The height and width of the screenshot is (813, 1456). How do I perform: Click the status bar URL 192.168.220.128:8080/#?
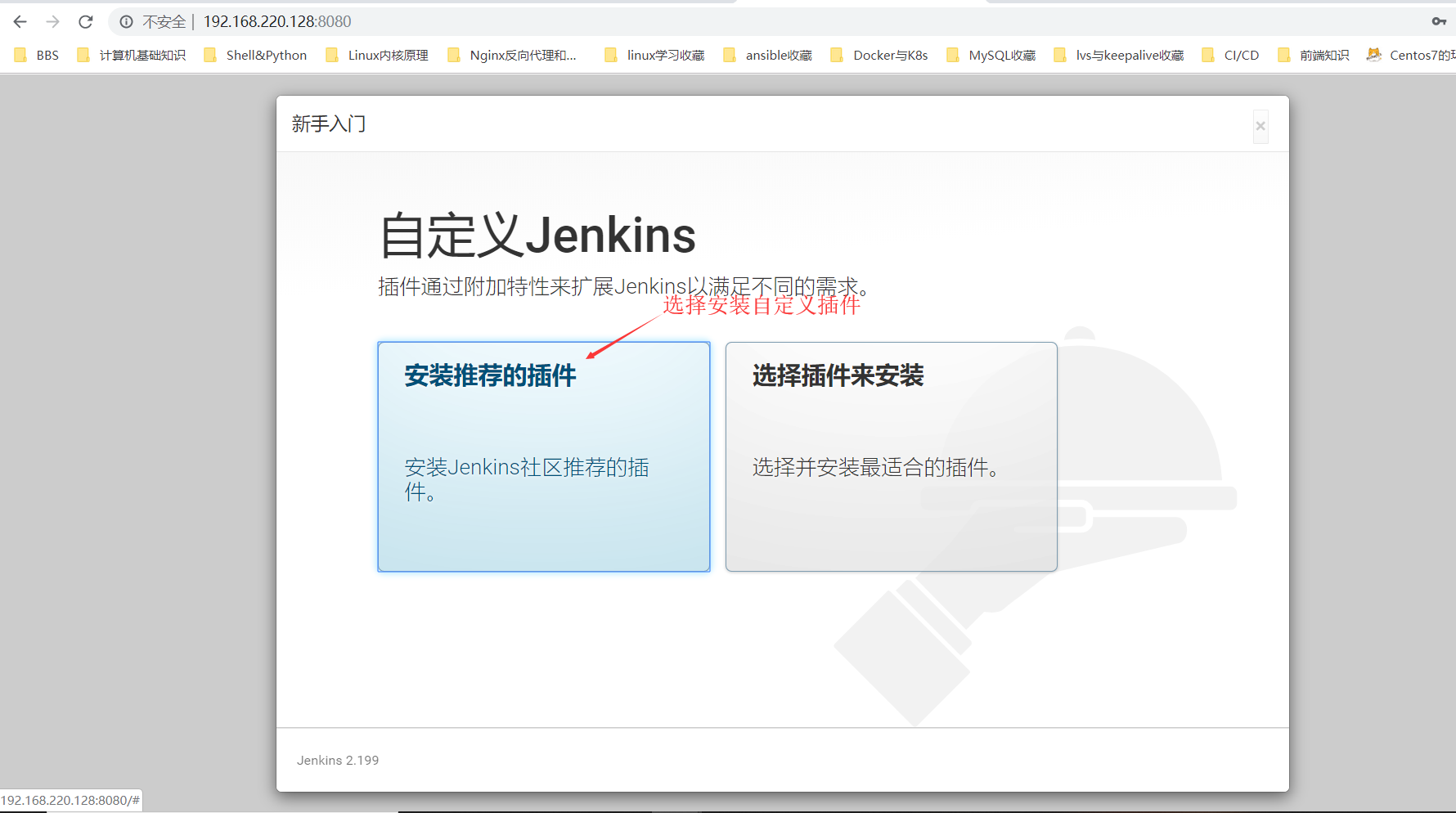coord(70,800)
